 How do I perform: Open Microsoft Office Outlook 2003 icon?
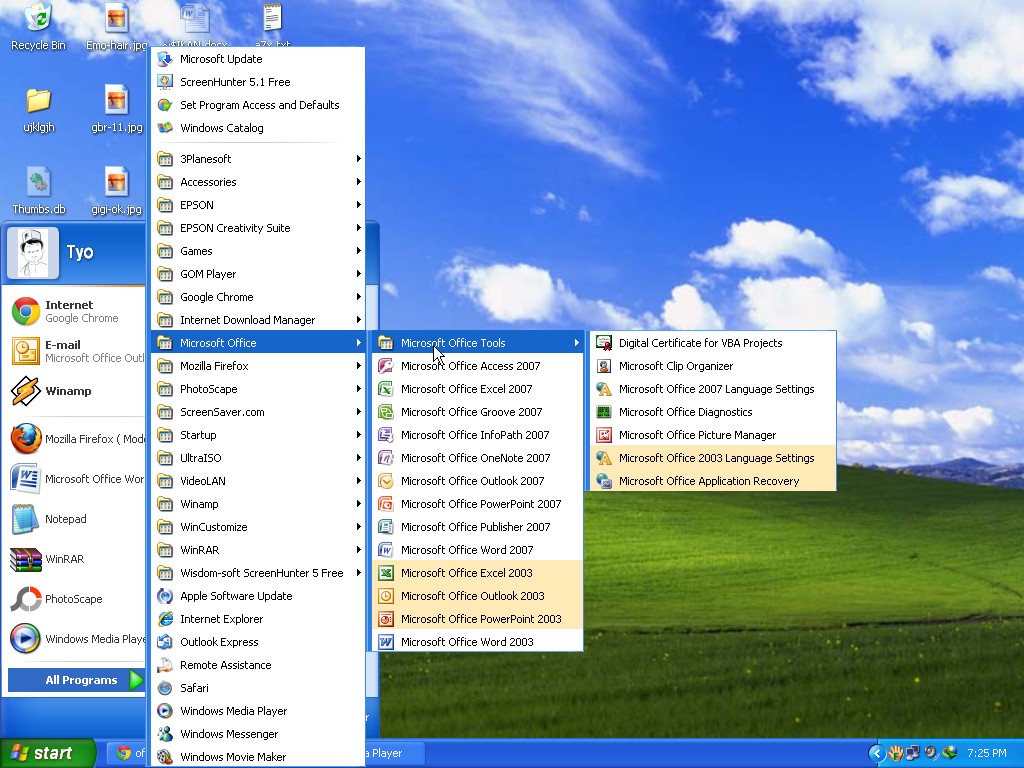386,596
